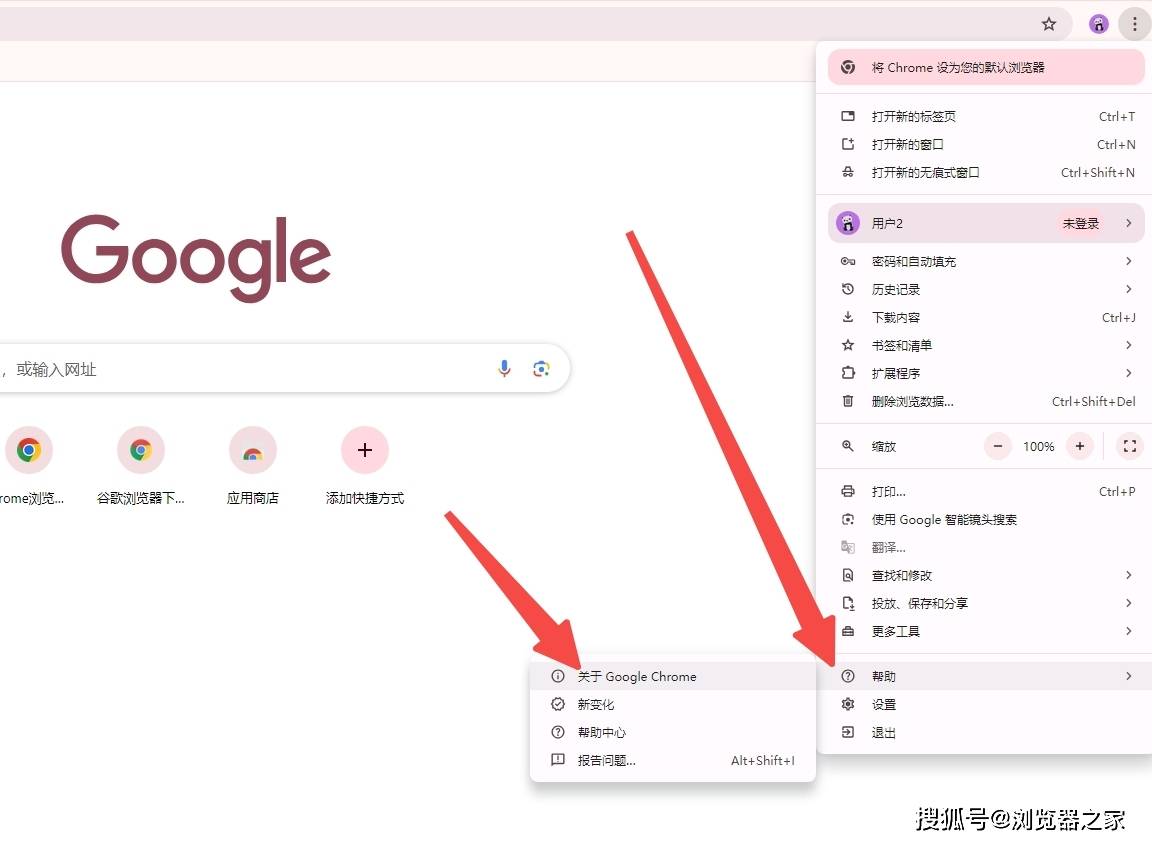The width and height of the screenshot is (1152, 844).
Task: Click the new tab icon in menu
Action: click(848, 116)
